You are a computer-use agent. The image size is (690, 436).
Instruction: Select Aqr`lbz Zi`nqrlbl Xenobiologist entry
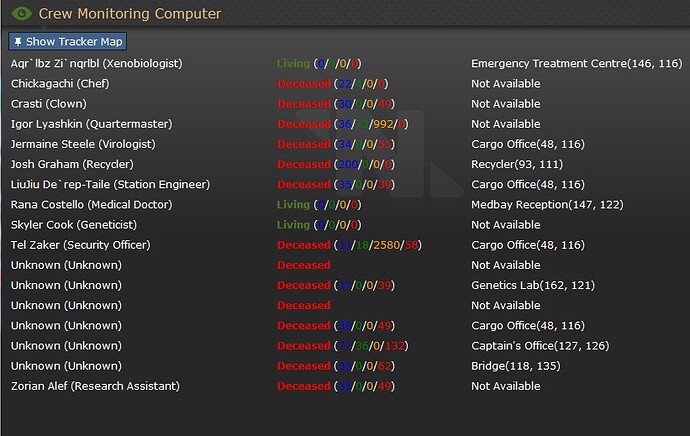tap(96, 63)
